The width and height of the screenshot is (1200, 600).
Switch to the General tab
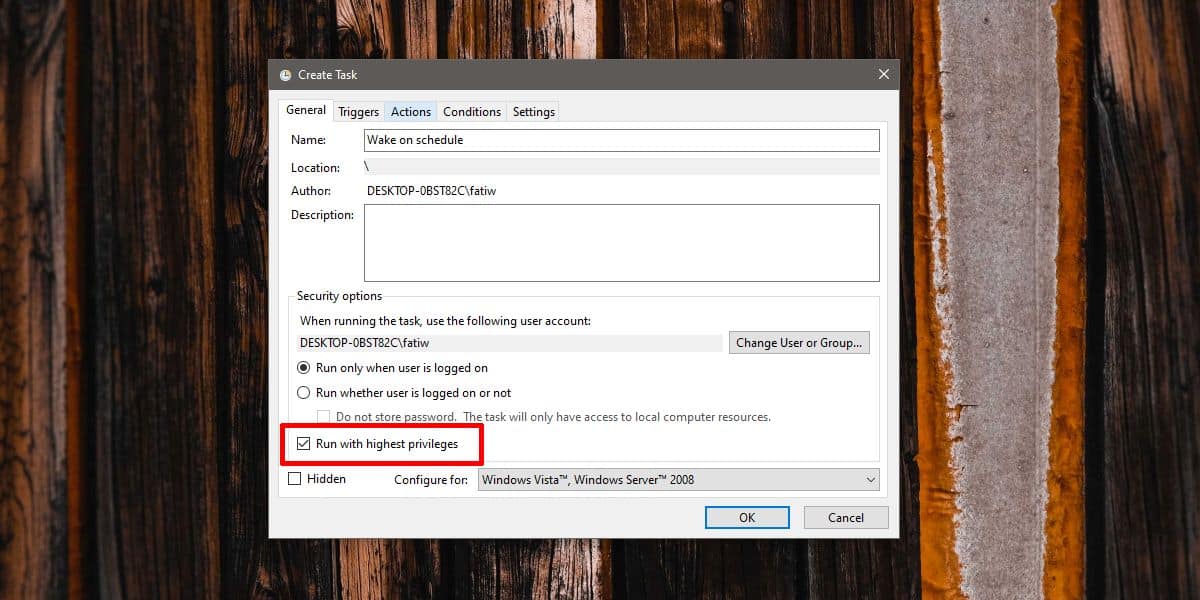pos(306,110)
